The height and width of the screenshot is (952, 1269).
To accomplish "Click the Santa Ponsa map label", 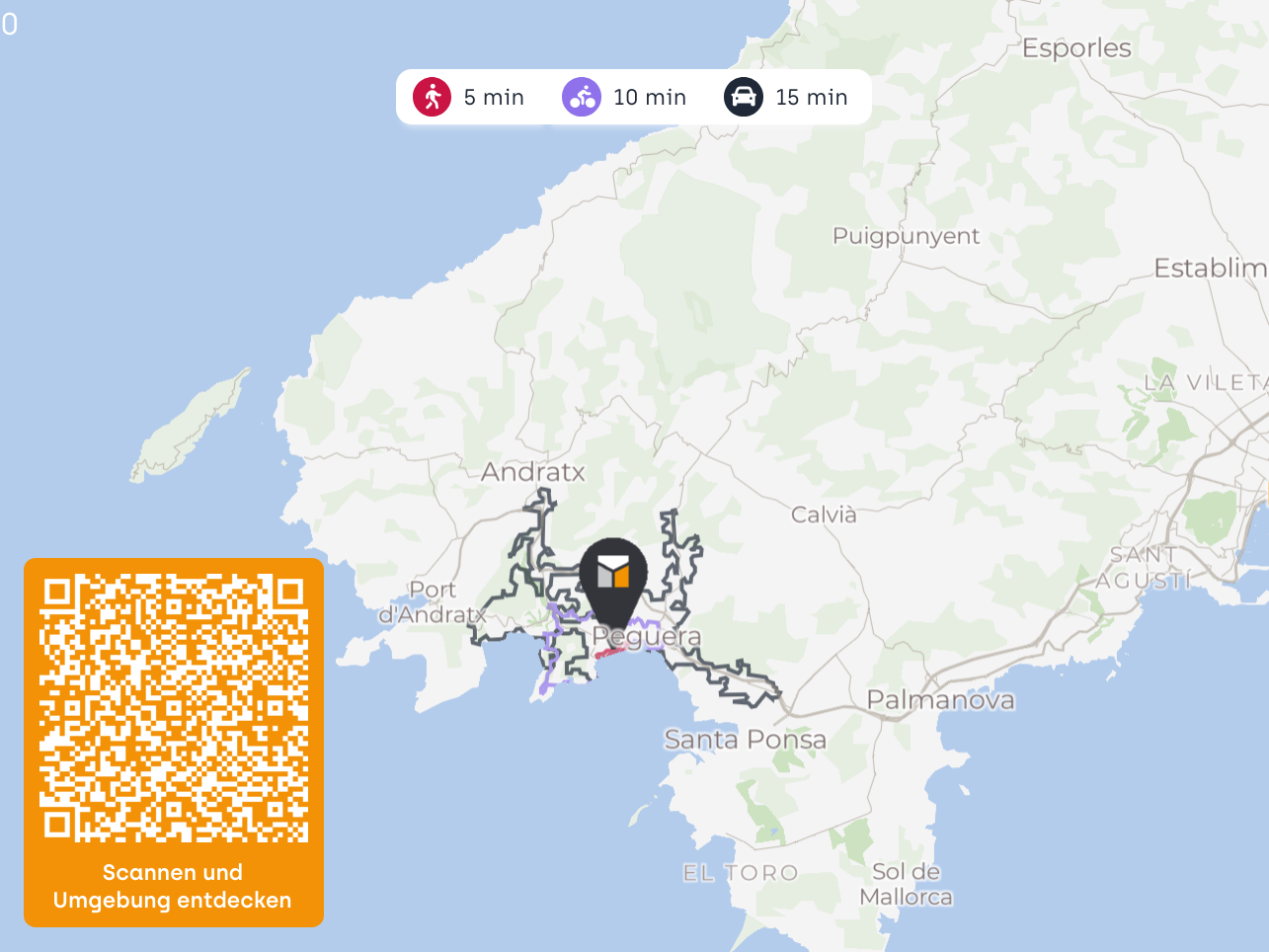I will coord(745,739).
